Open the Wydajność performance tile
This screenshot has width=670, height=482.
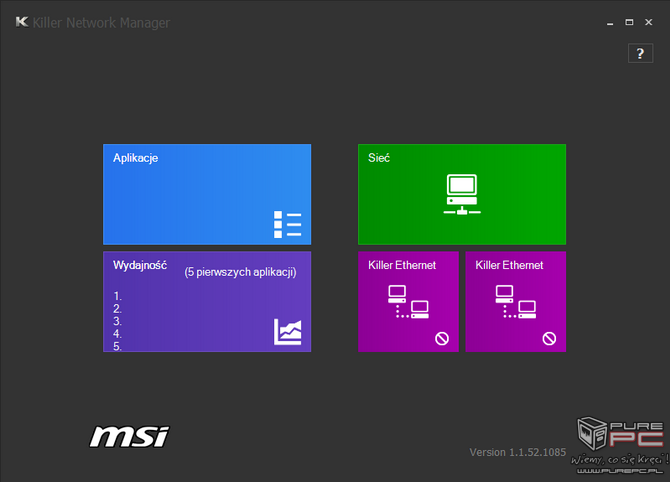point(207,302)
